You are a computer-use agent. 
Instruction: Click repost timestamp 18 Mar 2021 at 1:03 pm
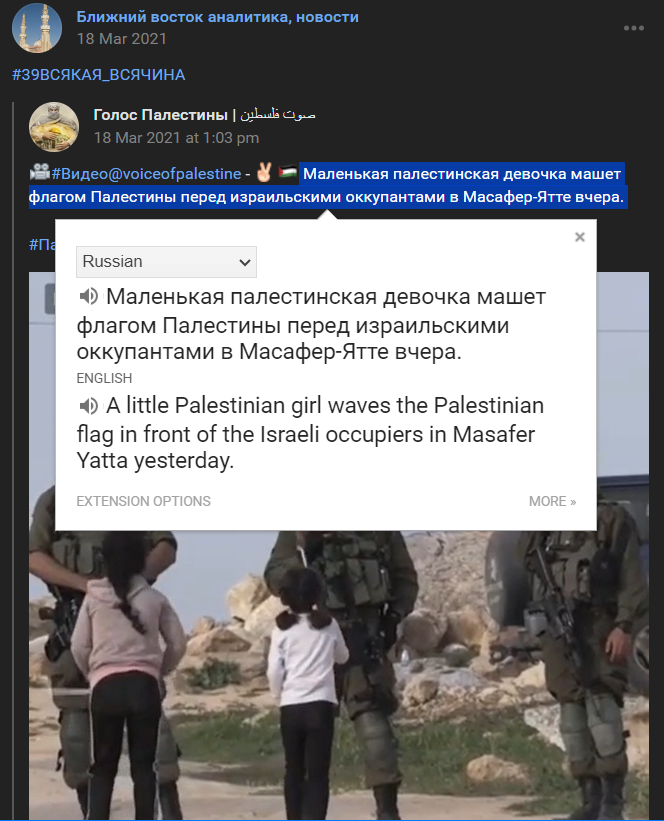(176, 138)
